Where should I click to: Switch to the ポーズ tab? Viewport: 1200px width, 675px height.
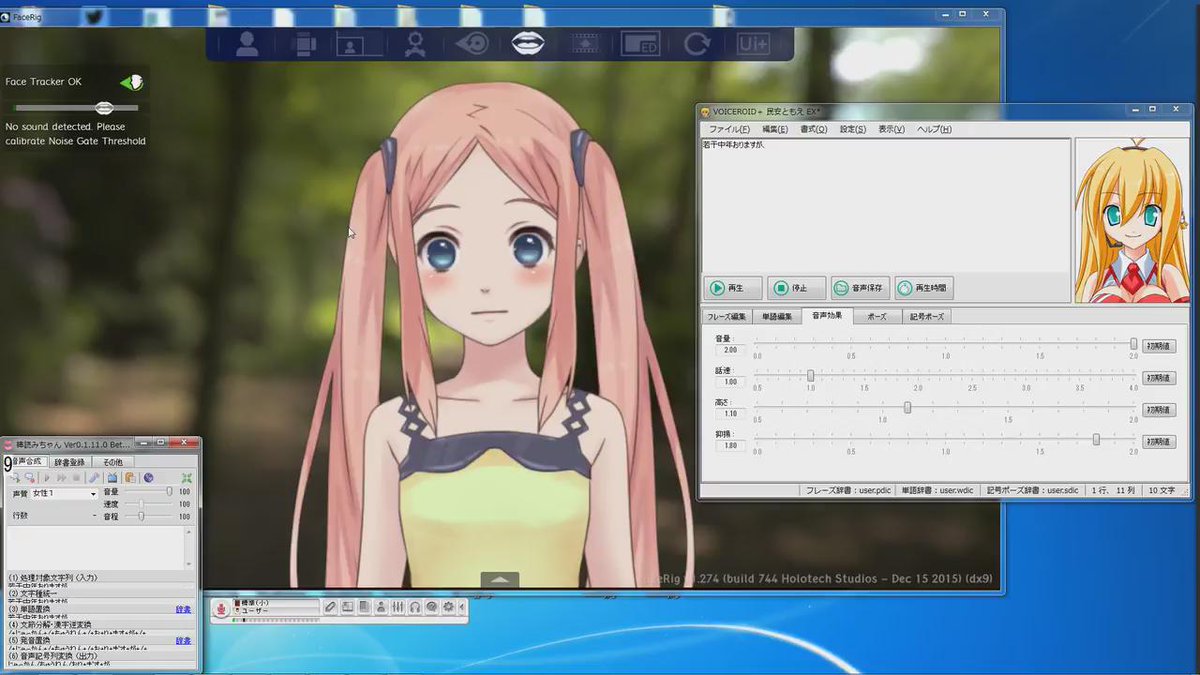pyautogui.click(x=876, y=316)
